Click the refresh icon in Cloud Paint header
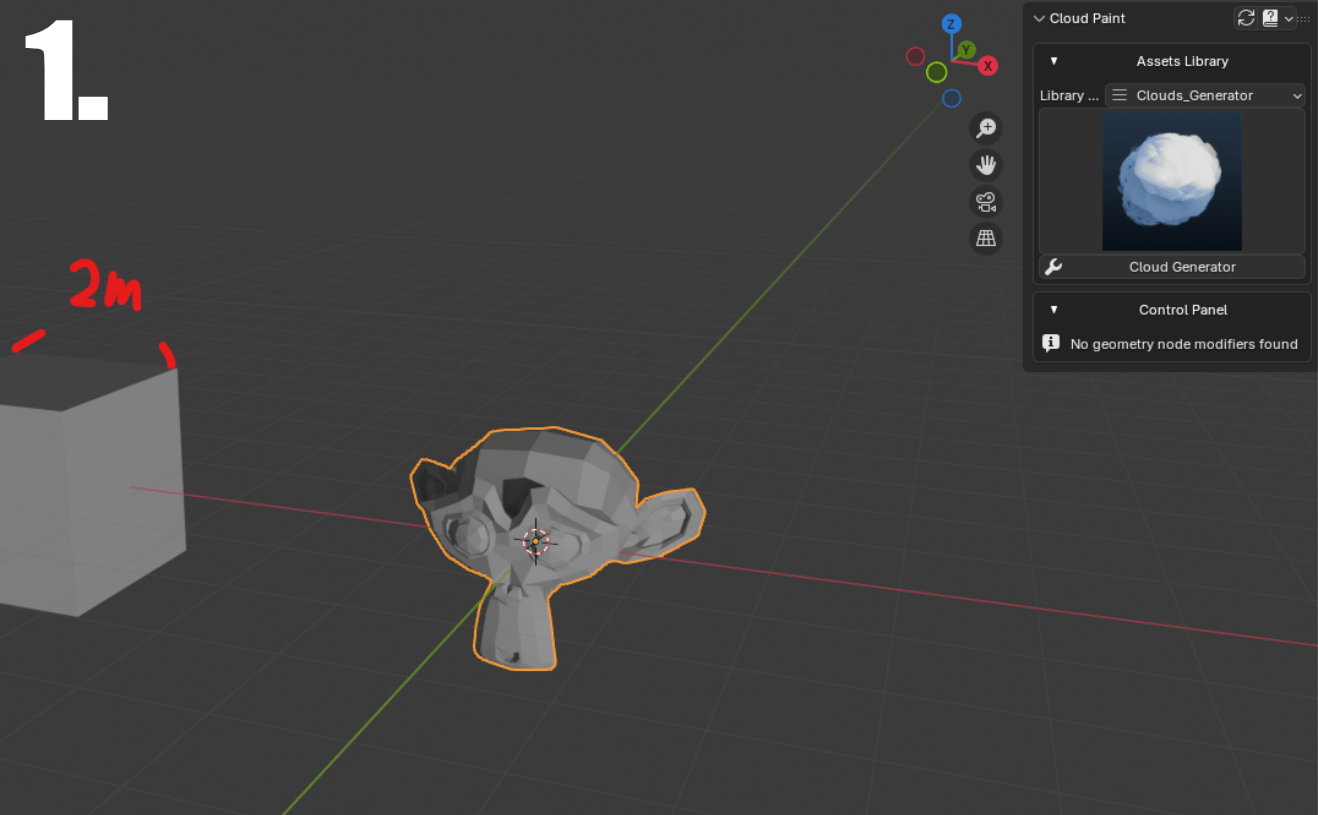1318x815 pixels. [1246, 18]
